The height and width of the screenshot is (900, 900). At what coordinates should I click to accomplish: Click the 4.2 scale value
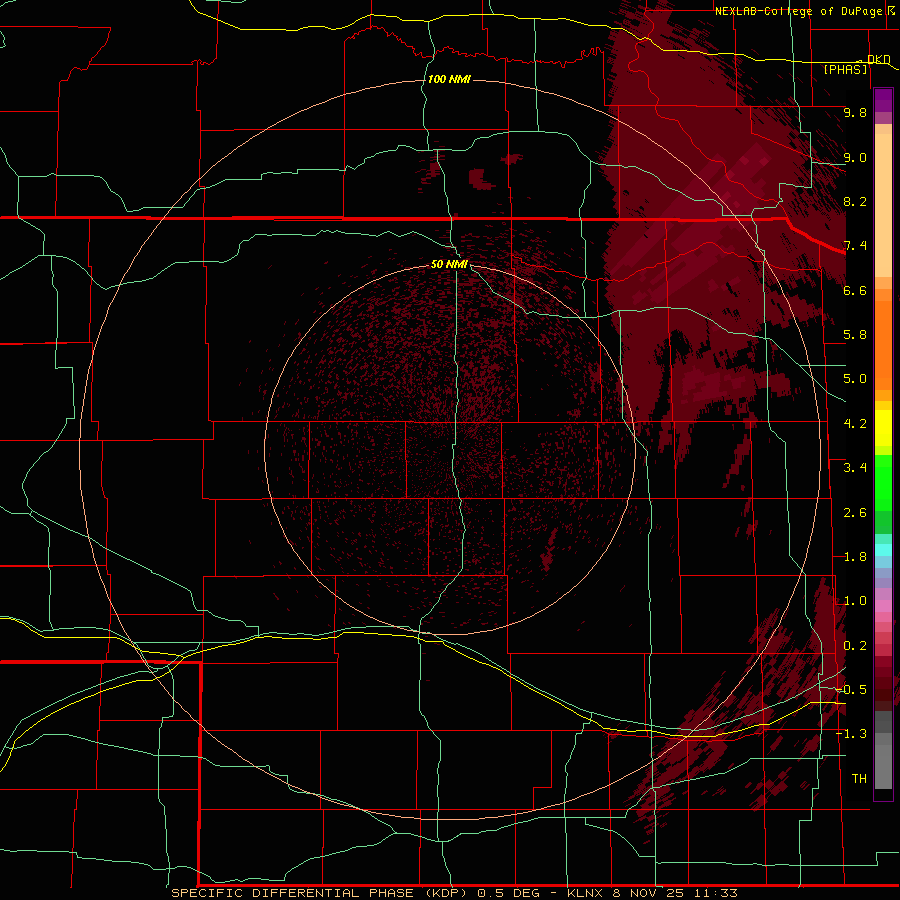(x=855, y=424)
